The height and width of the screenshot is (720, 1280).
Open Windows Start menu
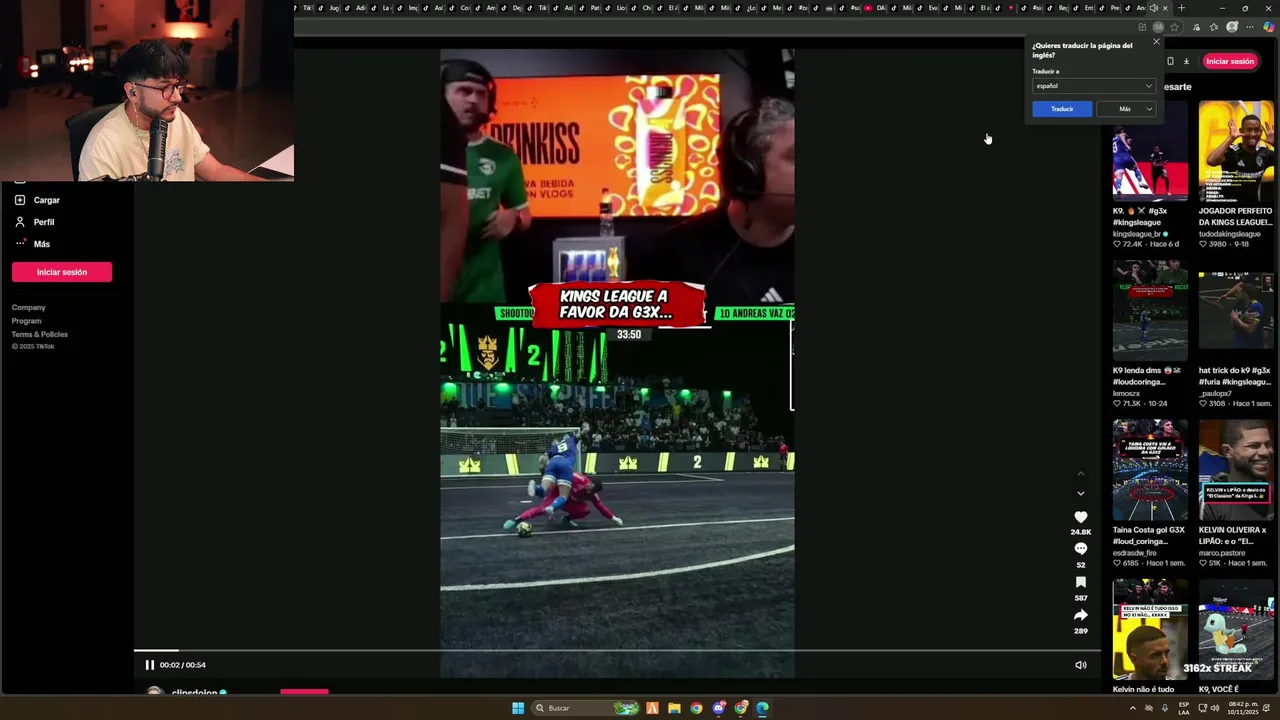pyautogui.click(x=518, y=708)
